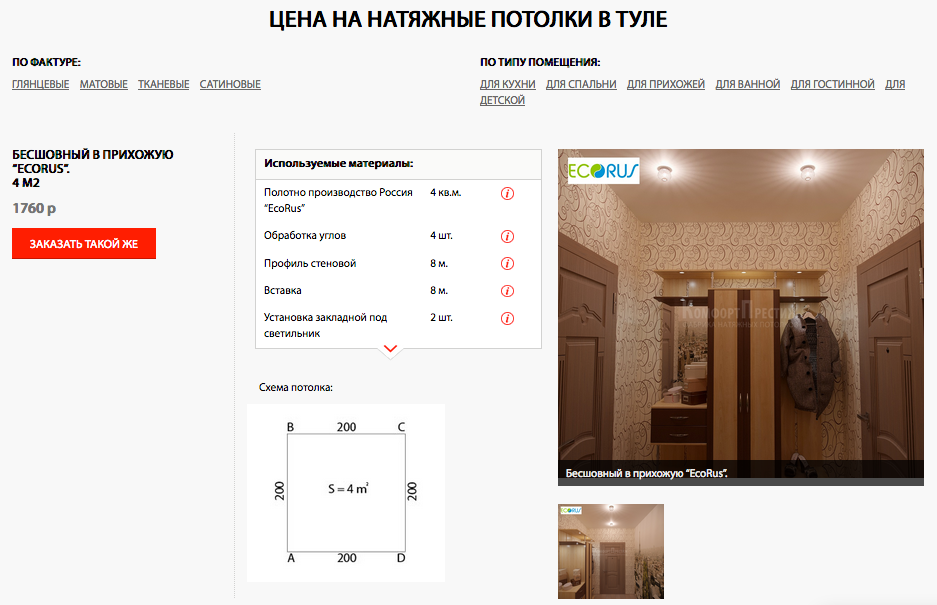Select ДЛЯ ВАННОЙ room type link

coord(748,84)
